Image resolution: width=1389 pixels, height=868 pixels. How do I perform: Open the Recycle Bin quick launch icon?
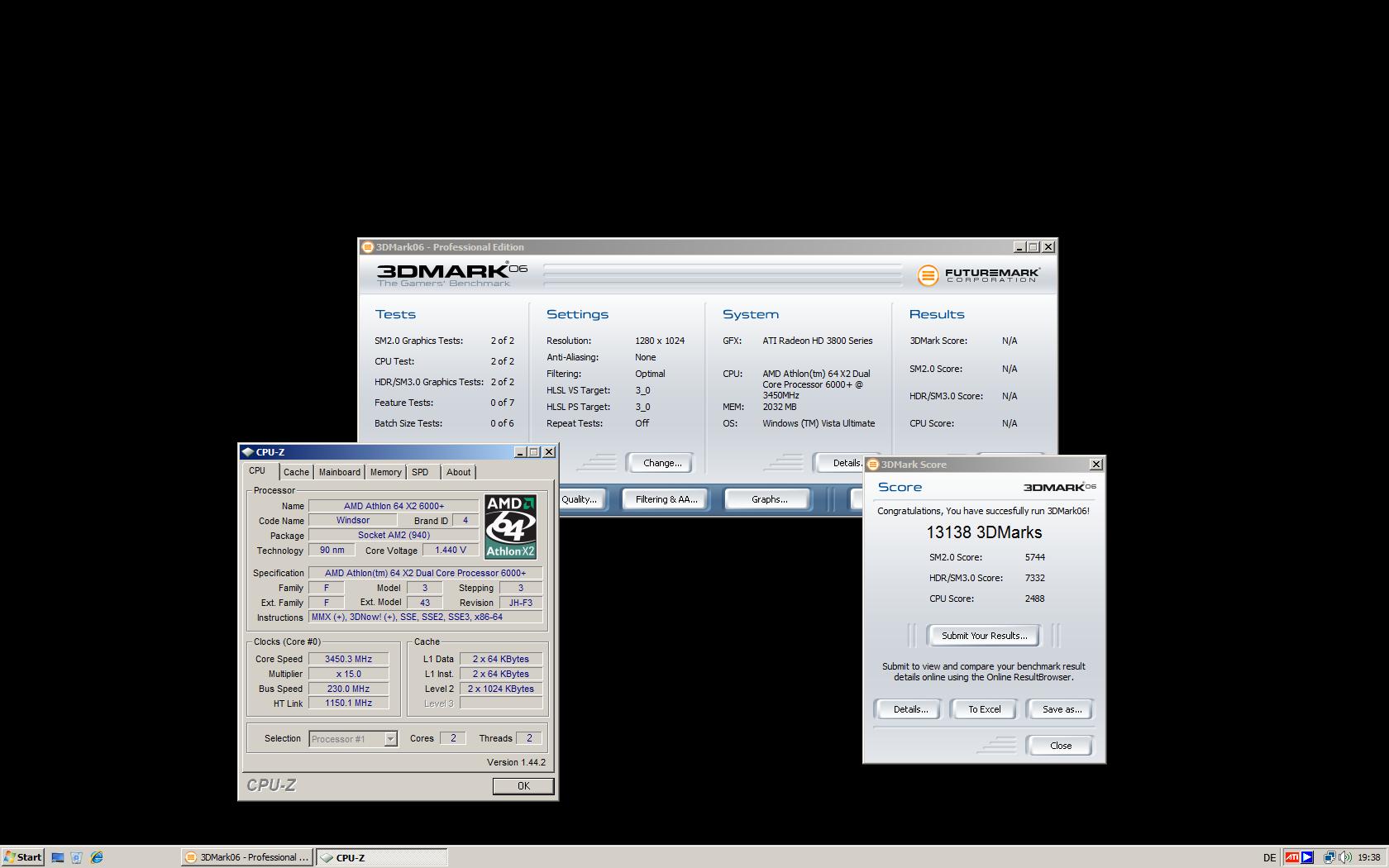77,857
